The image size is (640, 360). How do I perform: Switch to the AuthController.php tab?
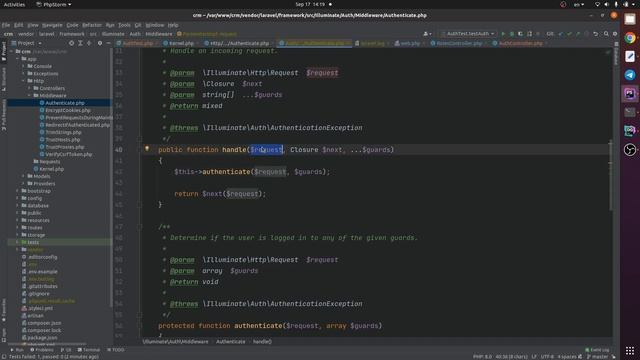(520, 43)
